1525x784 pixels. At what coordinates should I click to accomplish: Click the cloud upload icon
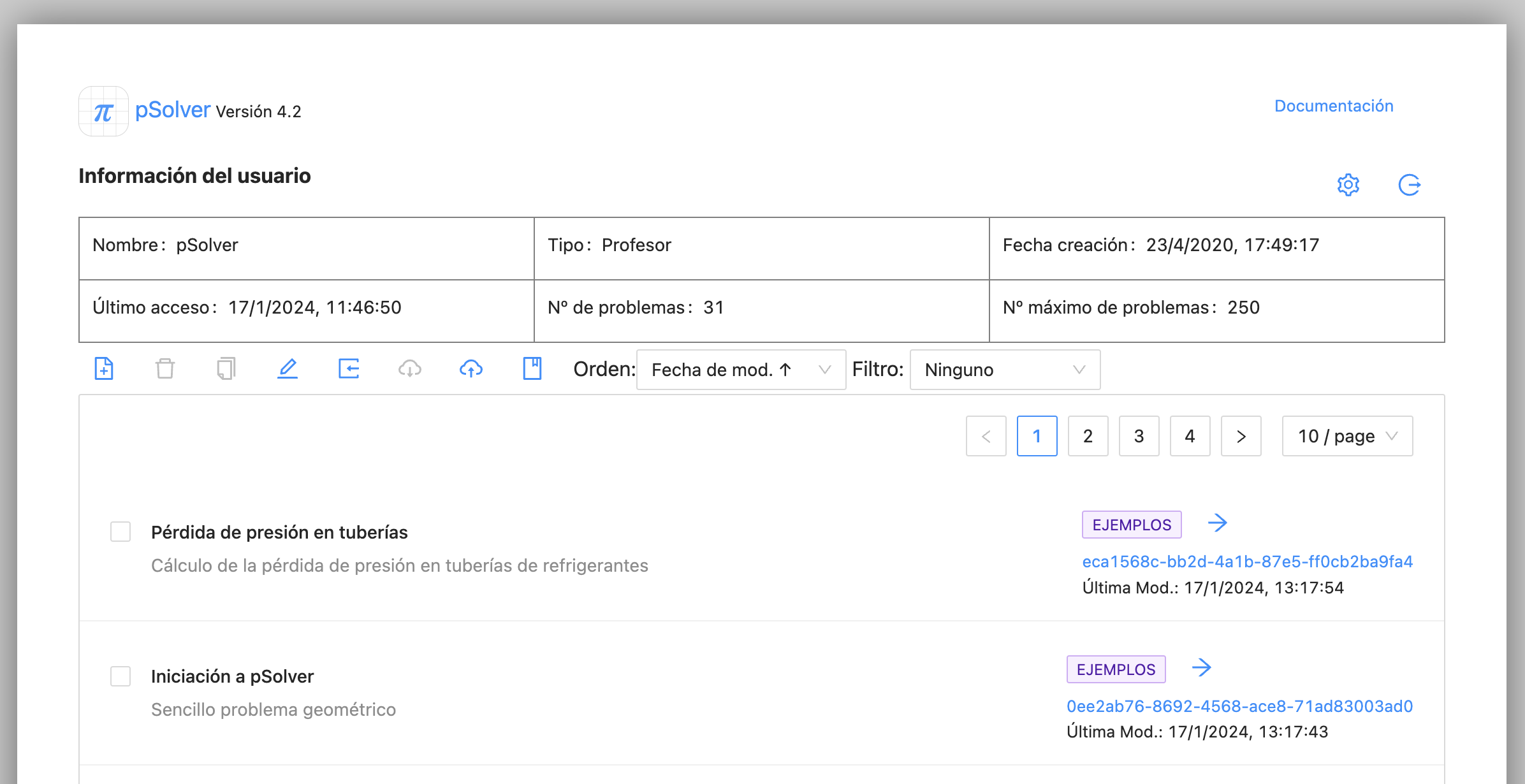471,368
